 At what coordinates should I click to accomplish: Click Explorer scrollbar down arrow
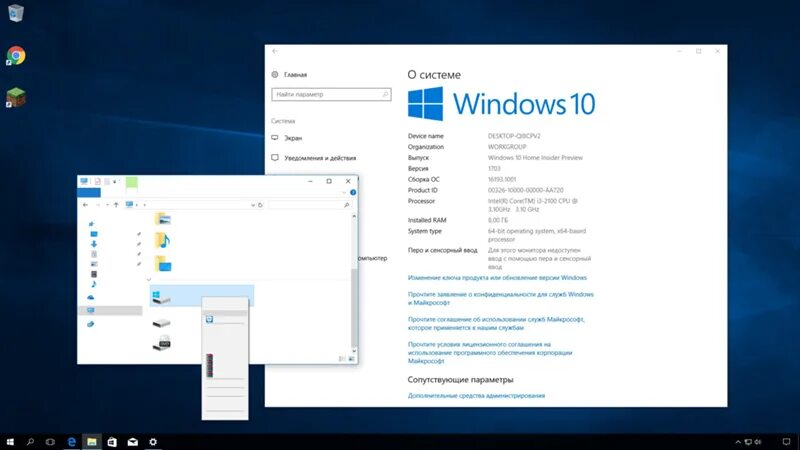(354, 352)
